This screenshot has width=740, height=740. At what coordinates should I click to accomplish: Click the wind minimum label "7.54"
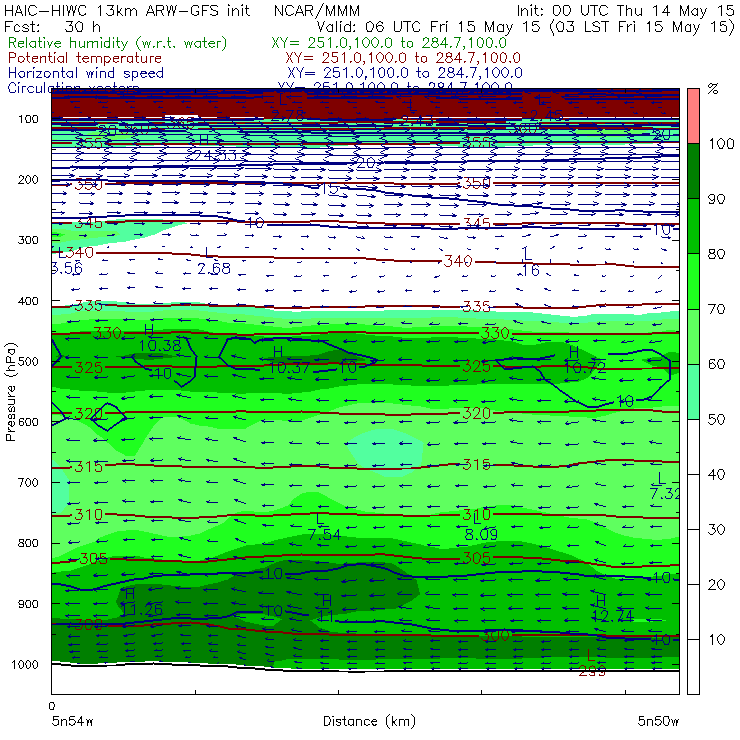(324, 535)
